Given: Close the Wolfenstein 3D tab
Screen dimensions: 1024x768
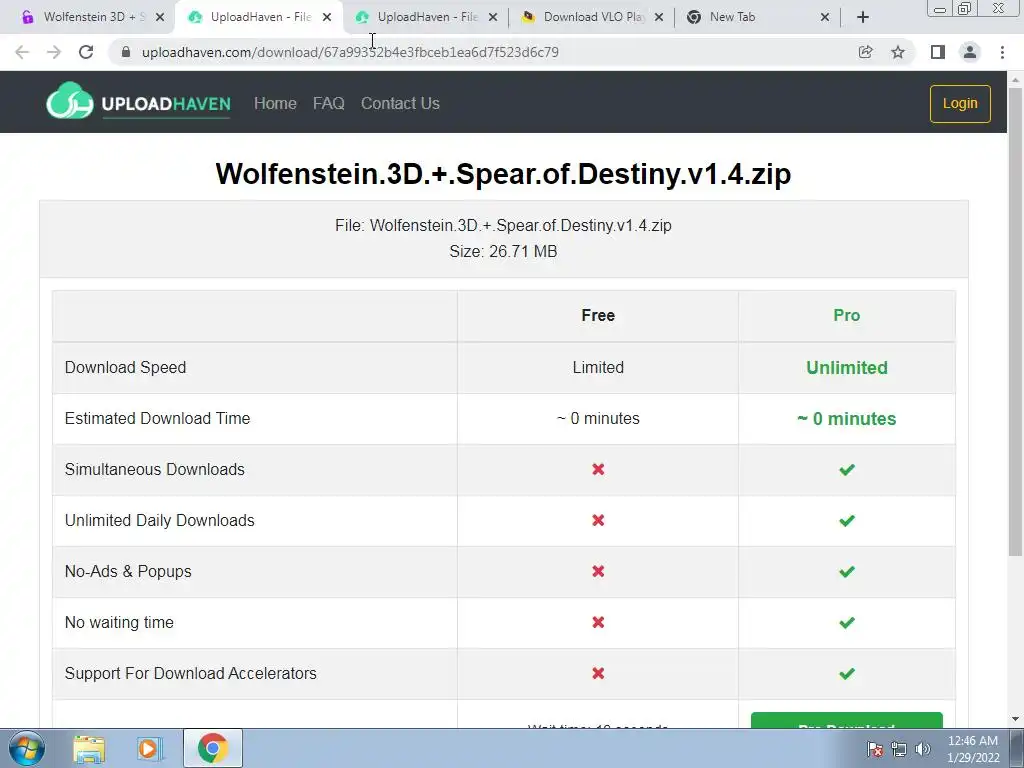Looking at the screenshot, I should [160, 17].
